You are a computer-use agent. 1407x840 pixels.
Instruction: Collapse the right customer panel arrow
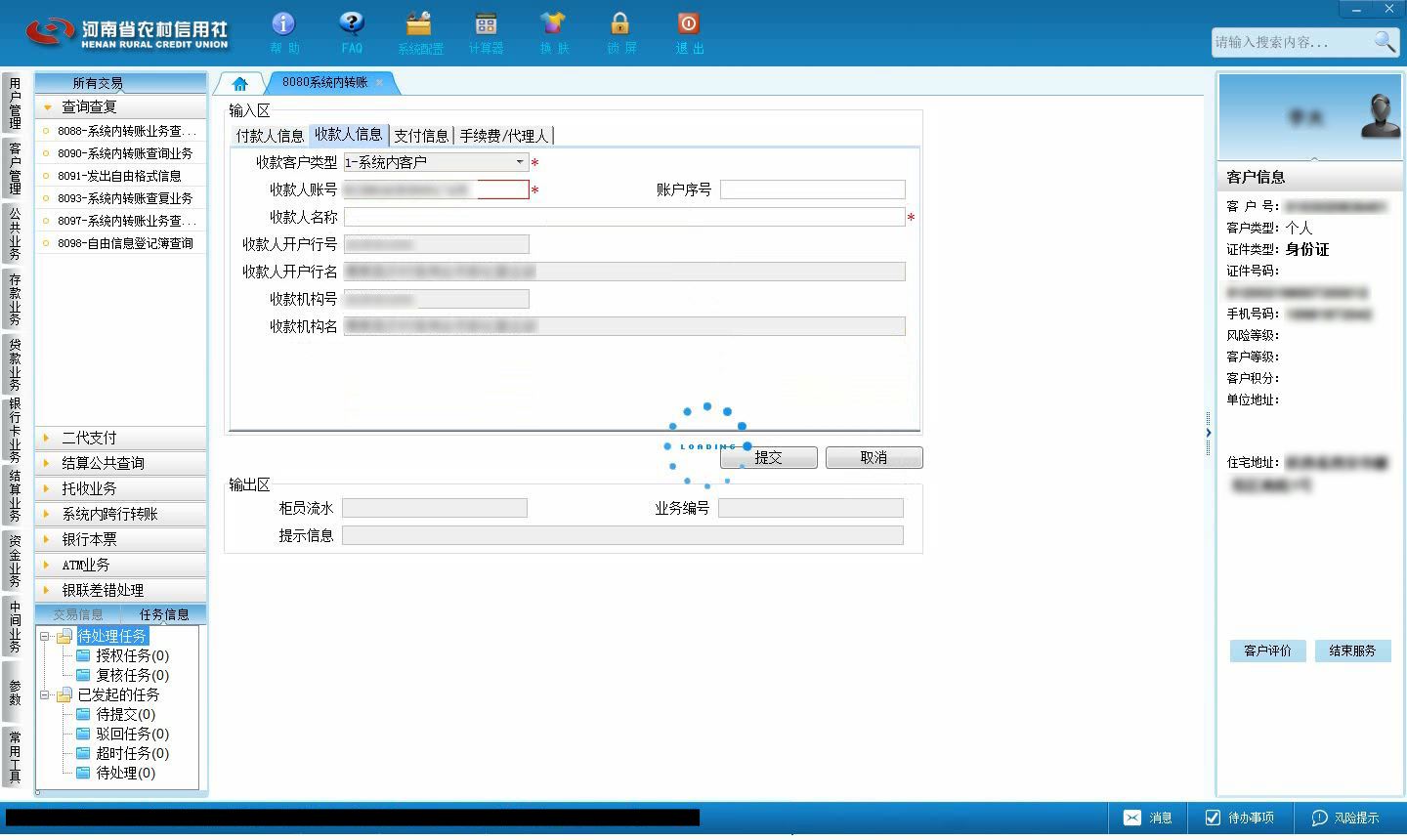pyautogui.click(x=1209, y=433)
